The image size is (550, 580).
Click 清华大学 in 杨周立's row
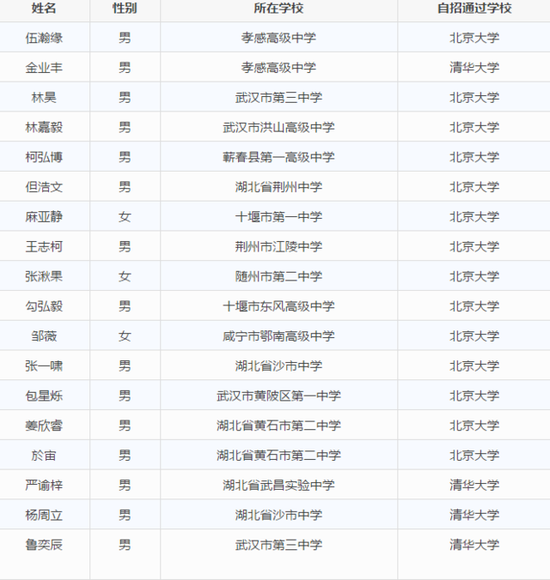474,515
